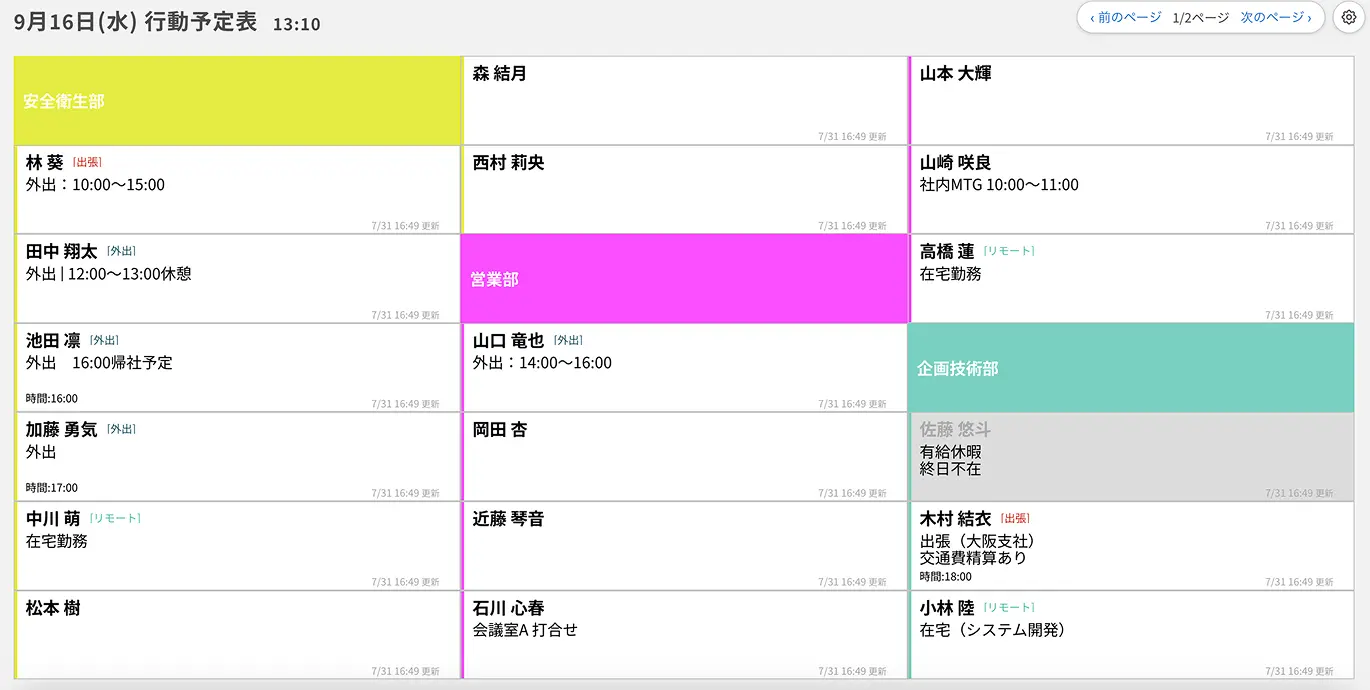Open 加藤 勇気 name
Viewport: 1370px width, 690px height.
click(61, 430)
